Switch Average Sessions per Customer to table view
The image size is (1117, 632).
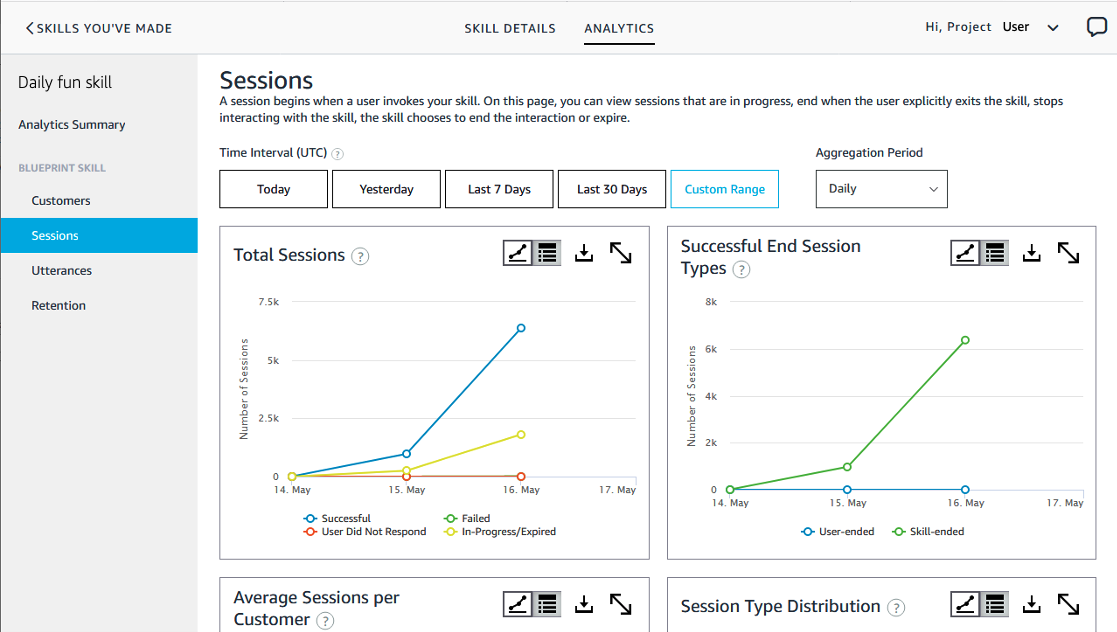[545, 604]
